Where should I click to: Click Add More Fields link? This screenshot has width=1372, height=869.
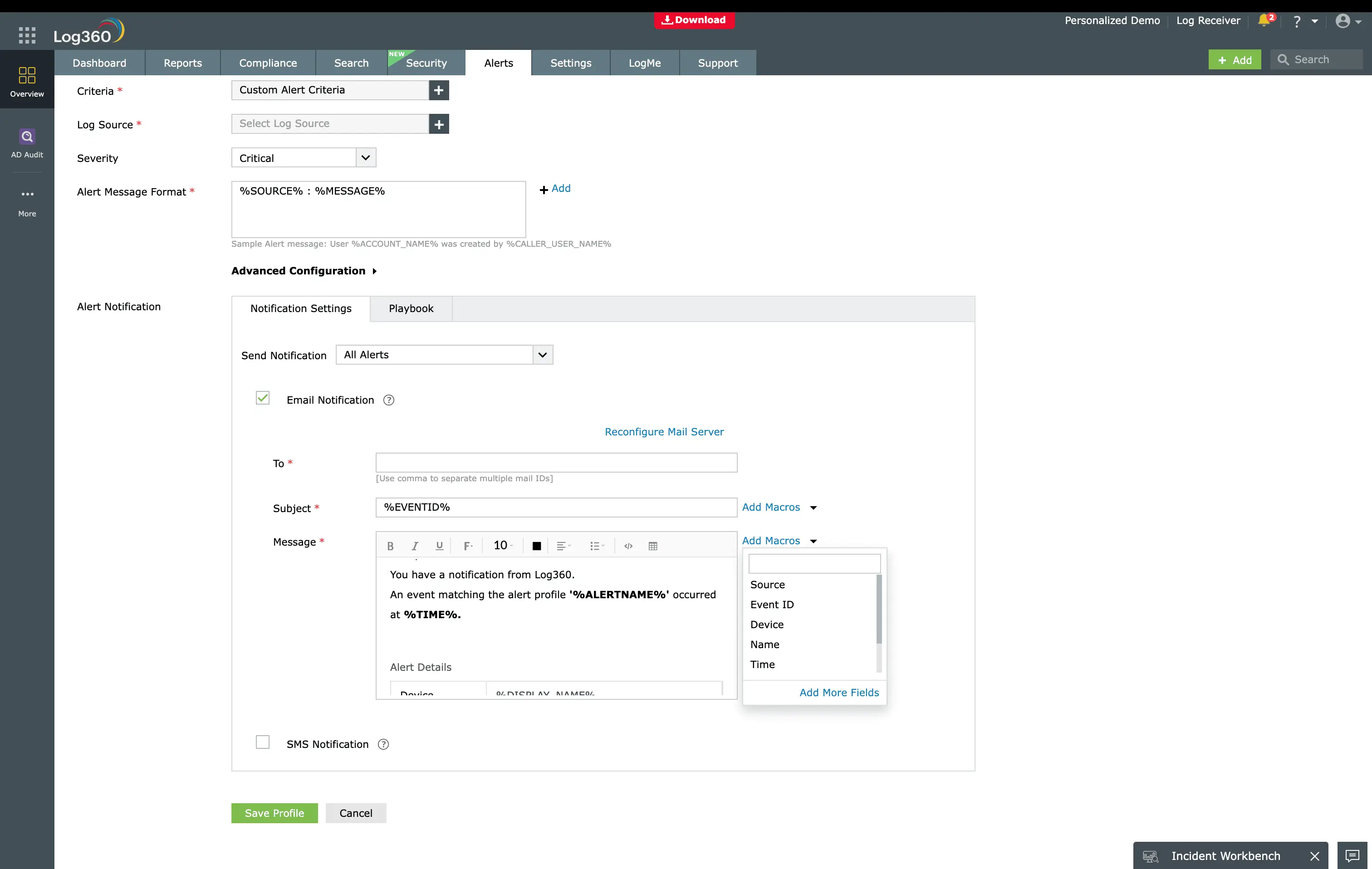tap(839, 693)
